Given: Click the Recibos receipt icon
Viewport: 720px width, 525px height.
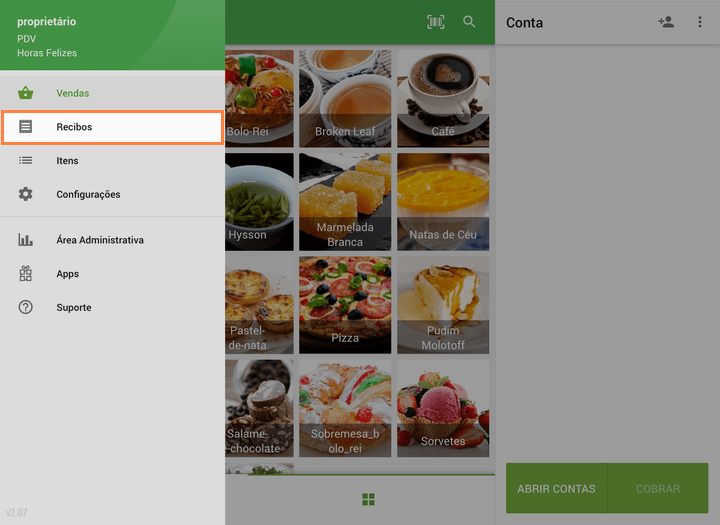Looking at the screenshot, I should pyautogui.click(x=26, y=126).
